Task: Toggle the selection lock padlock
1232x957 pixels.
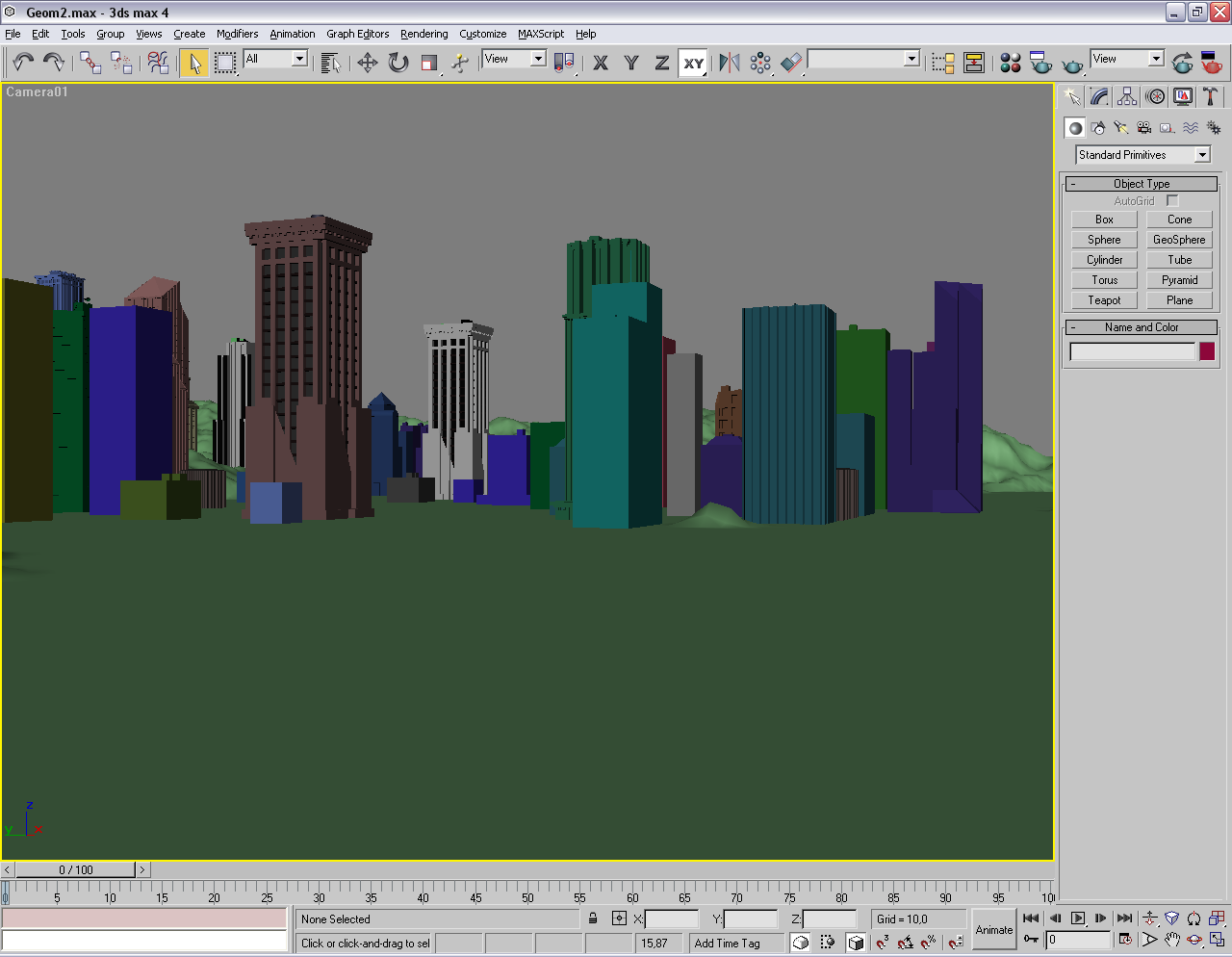Action: pos(593,918)
